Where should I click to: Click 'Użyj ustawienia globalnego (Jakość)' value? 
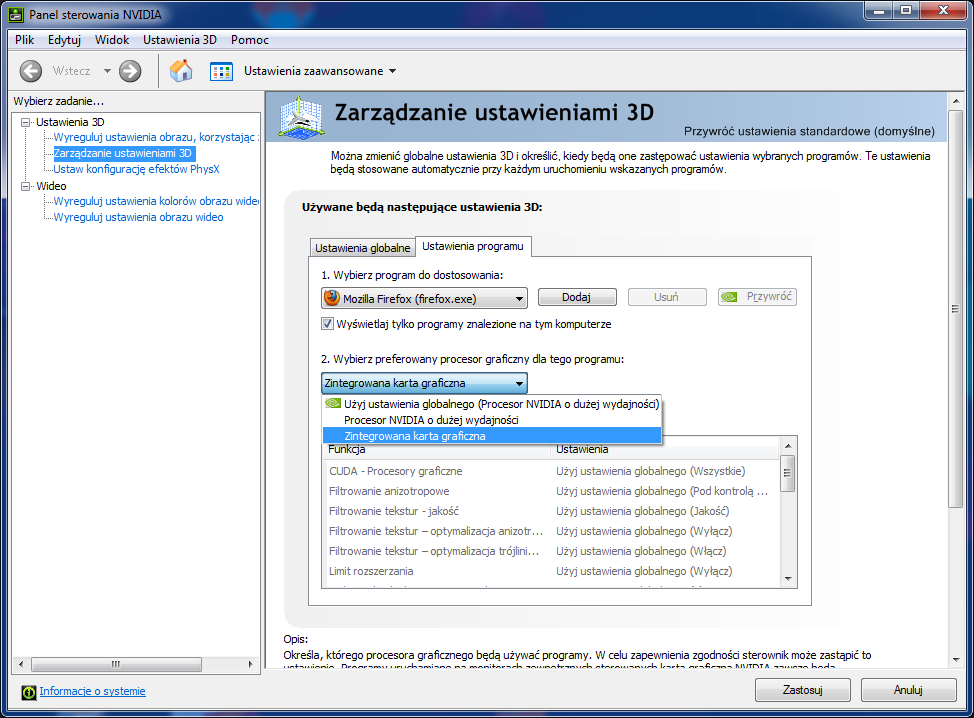click(642, 511)
